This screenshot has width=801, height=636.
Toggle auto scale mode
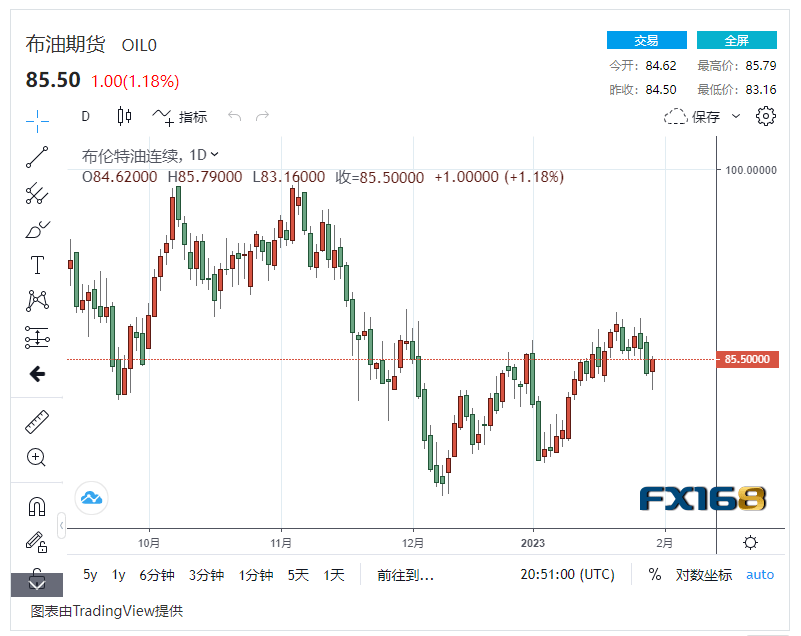click(760, 575)
